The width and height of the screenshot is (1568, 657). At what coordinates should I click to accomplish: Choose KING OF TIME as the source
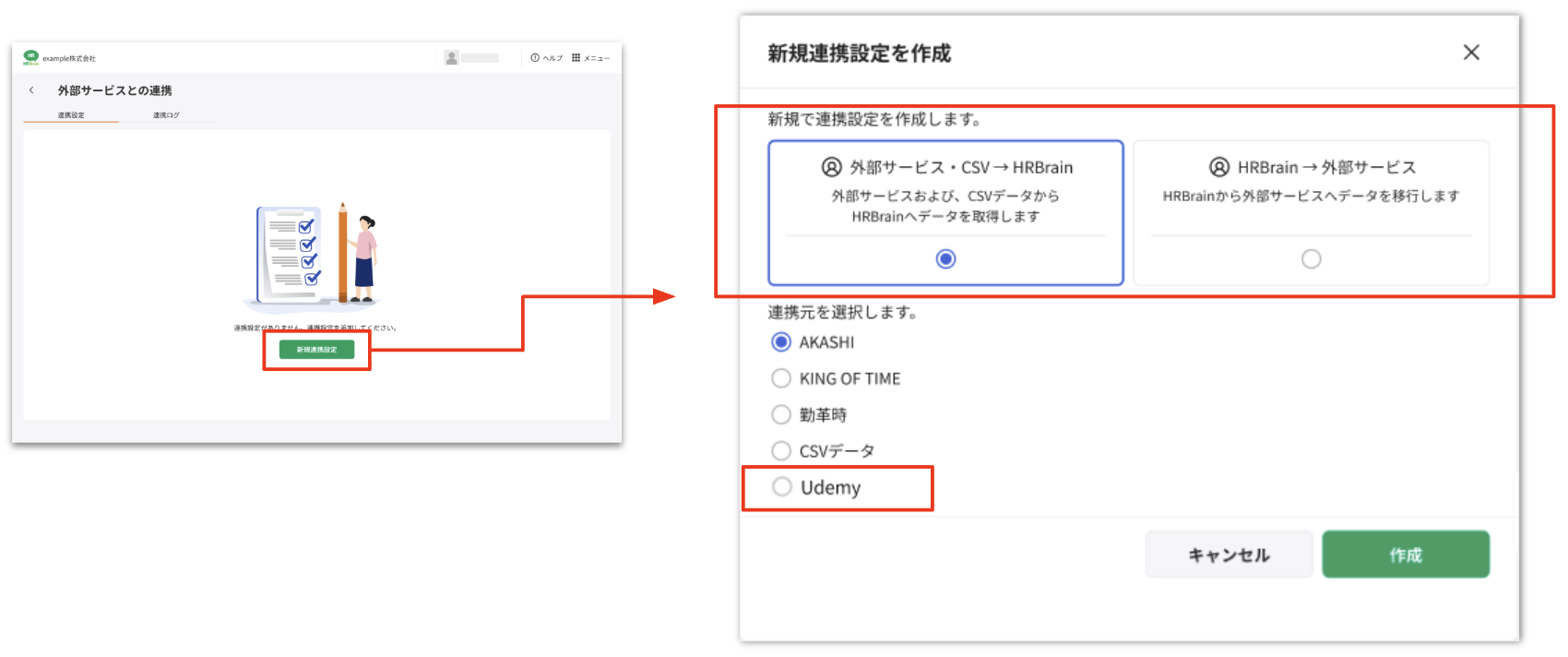[781, 378]
